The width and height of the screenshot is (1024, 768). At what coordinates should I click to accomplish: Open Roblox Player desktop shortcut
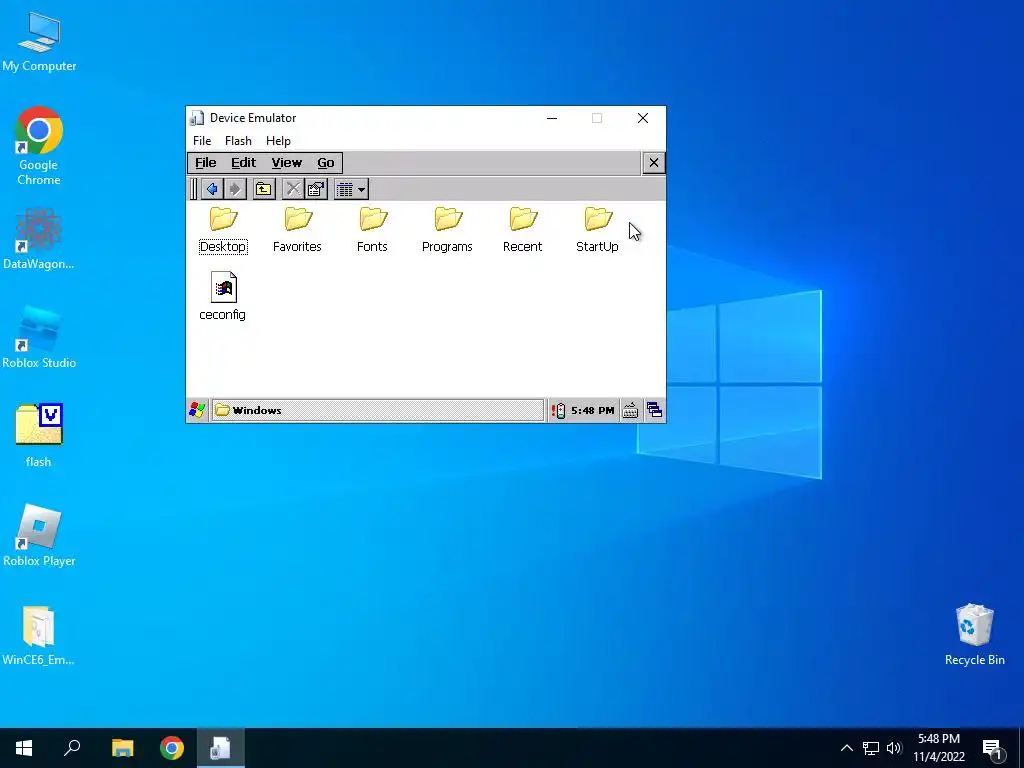[x=39, y=535]
